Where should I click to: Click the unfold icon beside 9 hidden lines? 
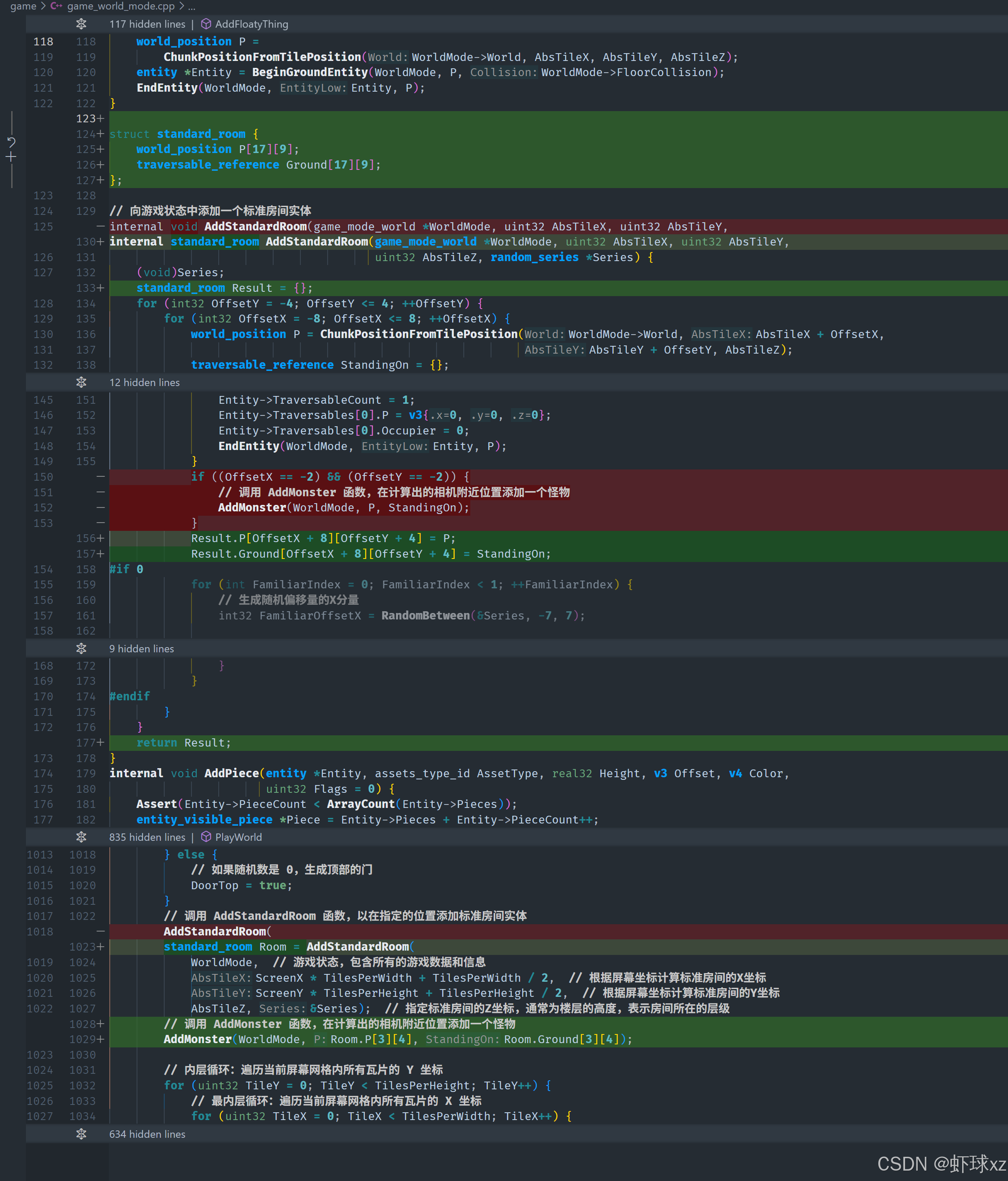(x=81, y=648)
